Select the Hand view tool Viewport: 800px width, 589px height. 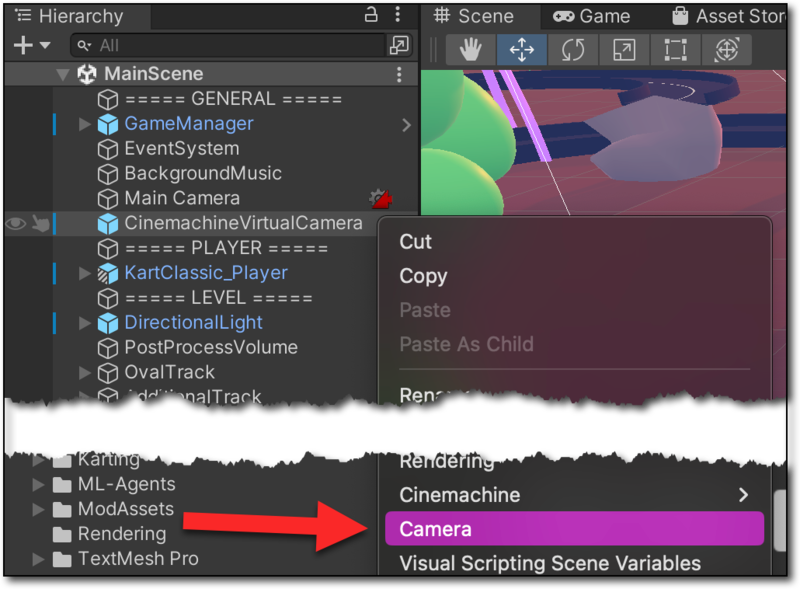471,50
